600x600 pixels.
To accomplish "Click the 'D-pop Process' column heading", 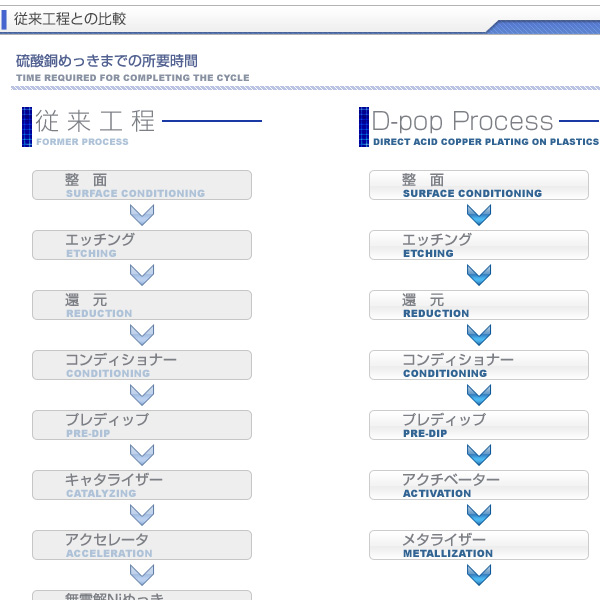I will (462, 121).
